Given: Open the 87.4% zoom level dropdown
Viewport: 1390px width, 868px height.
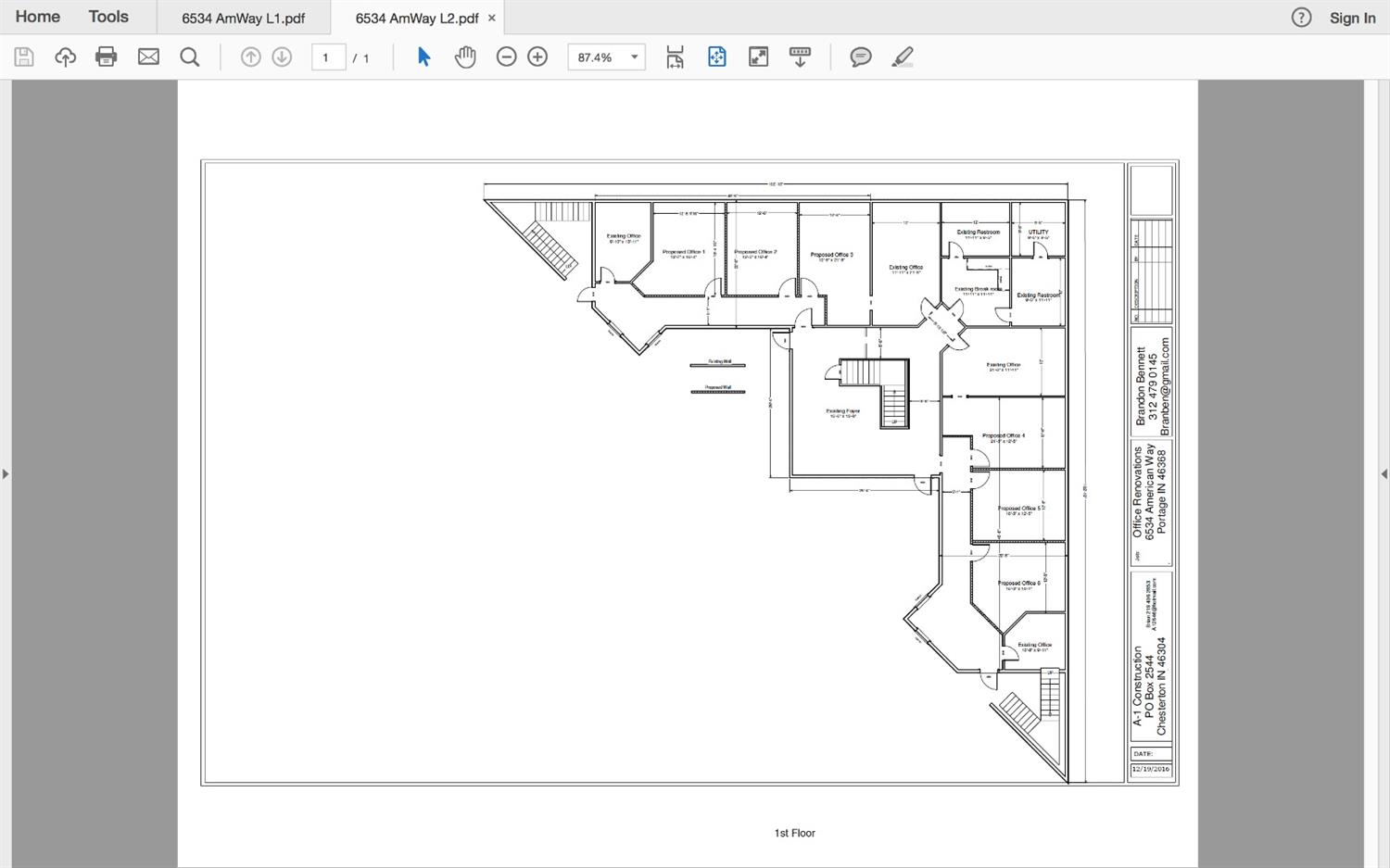Looking at the screenshot, I should [x=635, y=57].
